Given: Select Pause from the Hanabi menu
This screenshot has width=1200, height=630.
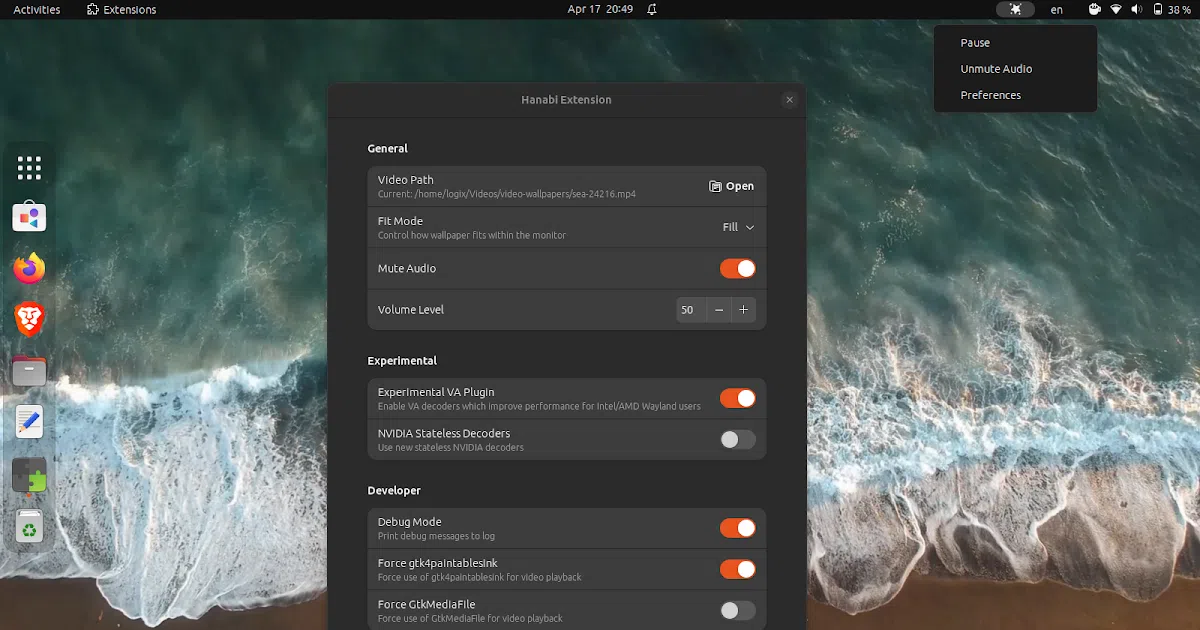Looking at the screenshot, I should click(974, 42).
